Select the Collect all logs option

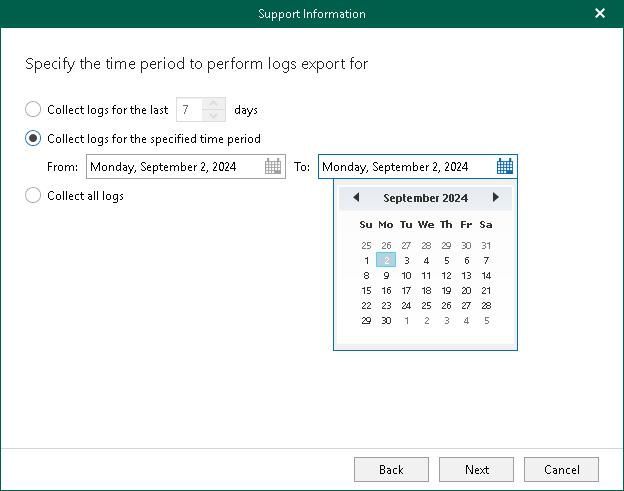click(33, 195)
